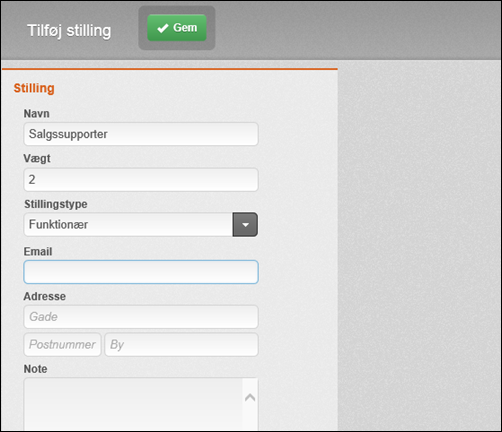Click the Stillingstype label text
Viewport: 502px width, 432px height.
pos(56,204)
